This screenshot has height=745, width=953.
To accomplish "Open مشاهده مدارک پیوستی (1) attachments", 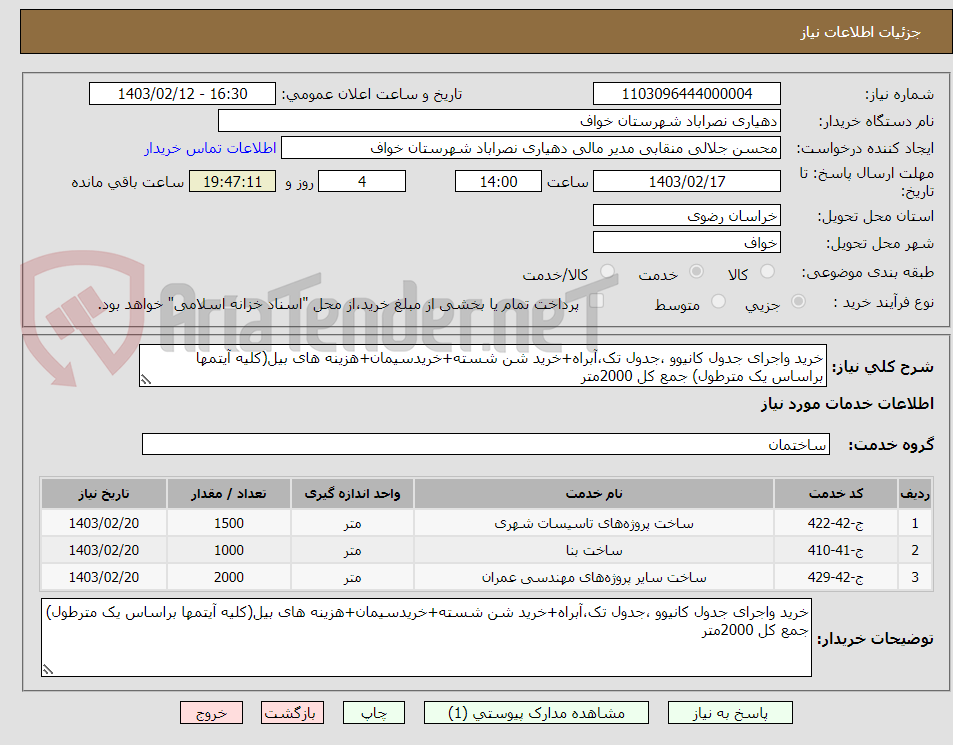I will pyautogui.click(x=536, y=713).
